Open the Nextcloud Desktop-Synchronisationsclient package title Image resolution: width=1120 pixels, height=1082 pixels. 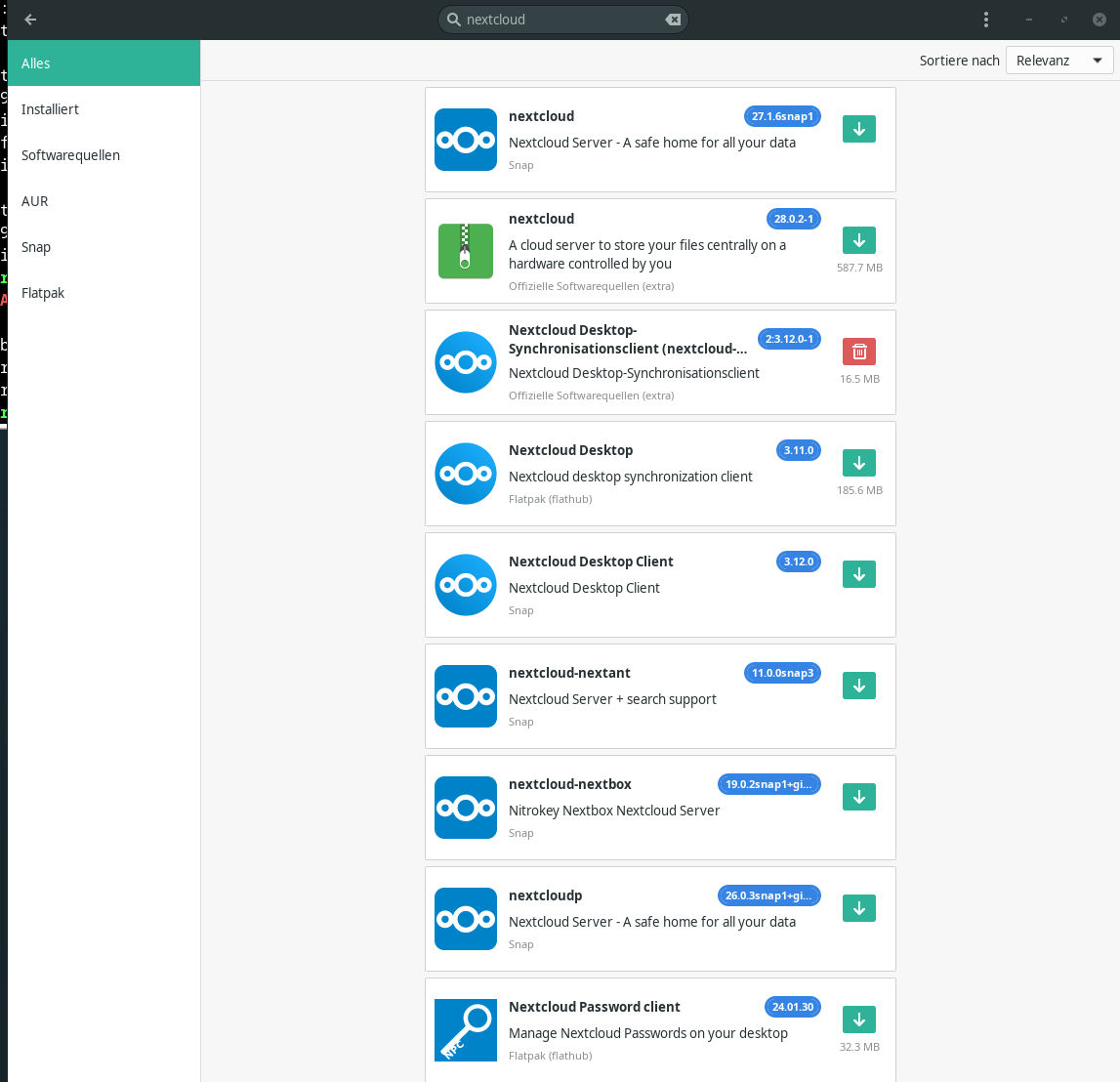click(628, 339)
